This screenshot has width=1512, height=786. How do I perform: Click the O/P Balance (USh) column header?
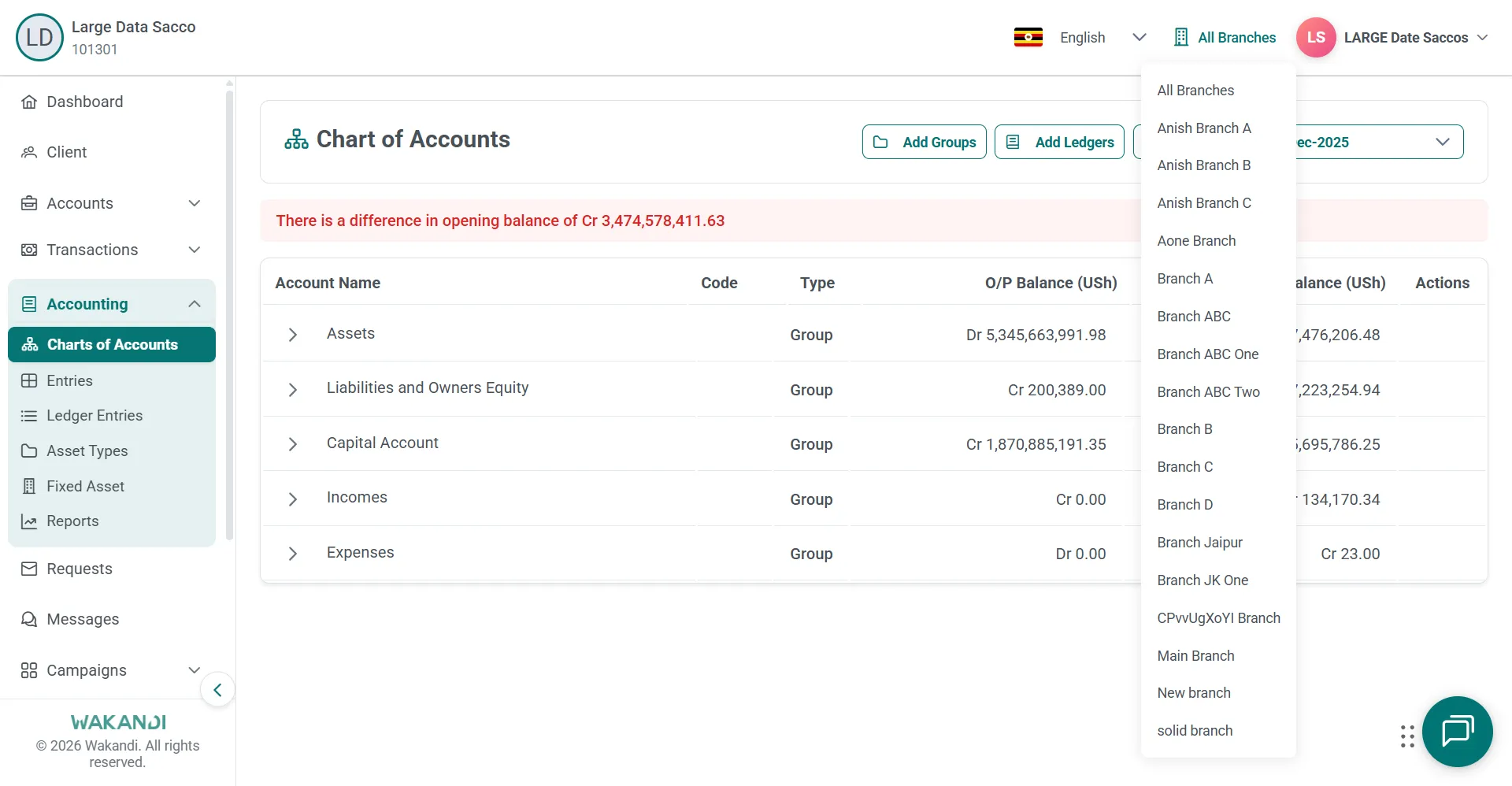[x=1051, y=283]
